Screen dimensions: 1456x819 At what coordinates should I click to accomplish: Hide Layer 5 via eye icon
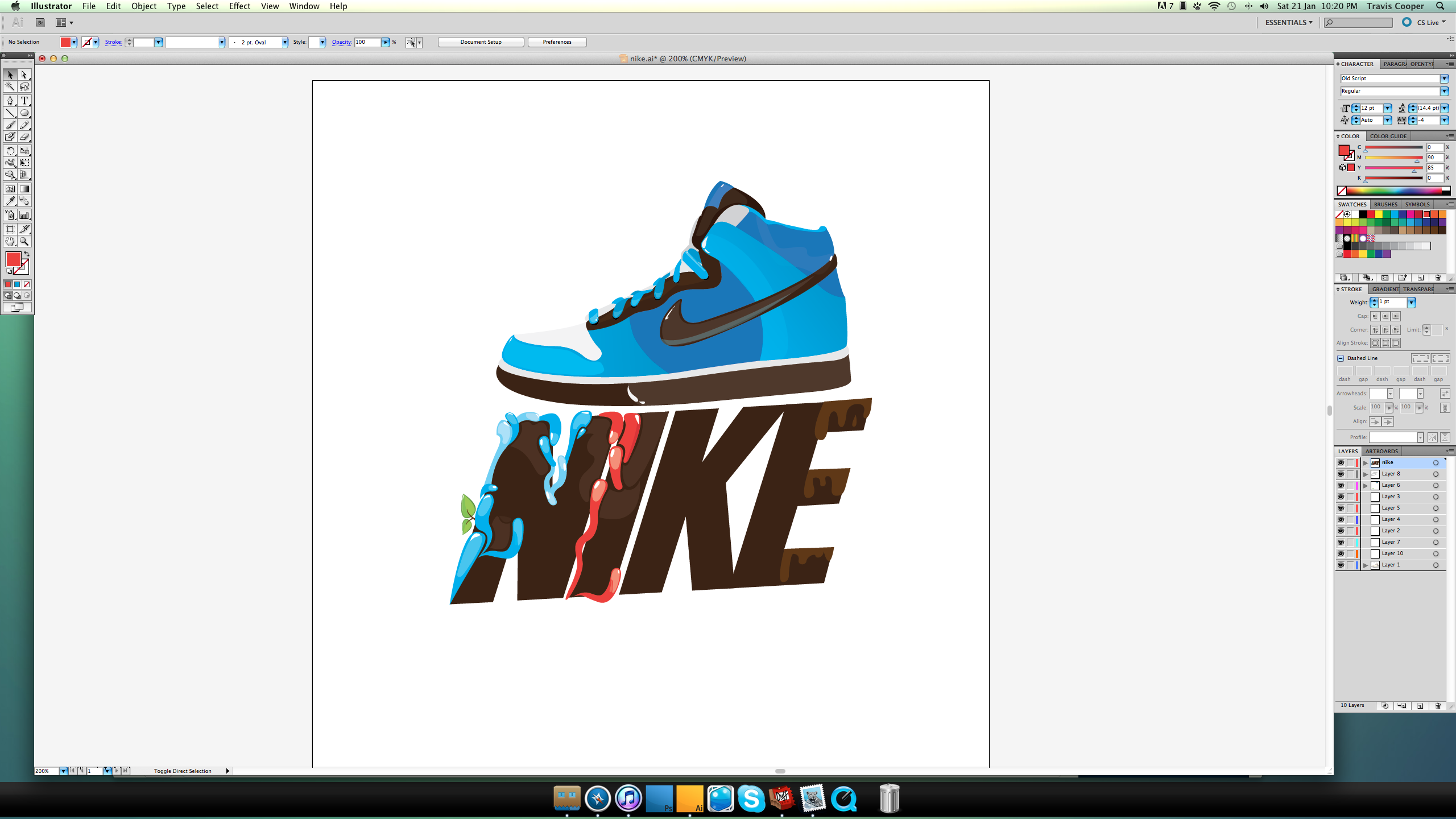(1341, 508)
